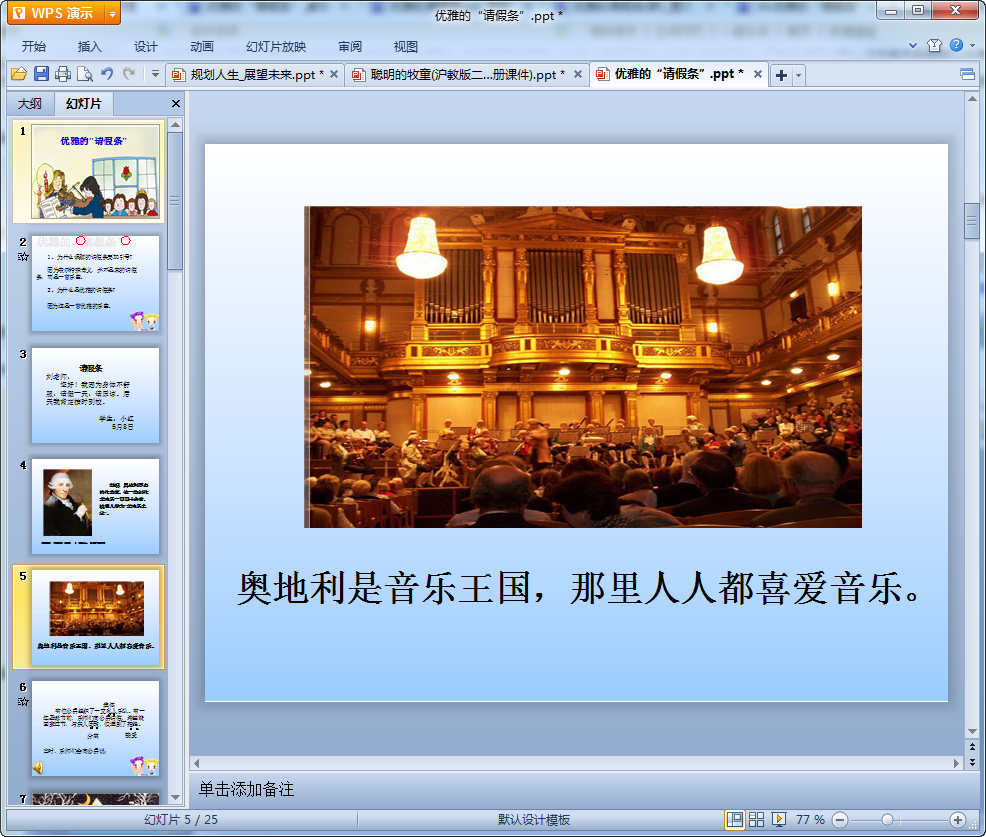Expand the help dropdown arrow
The width and height of the screenshot is (986, 837).
tap(972, 45)
